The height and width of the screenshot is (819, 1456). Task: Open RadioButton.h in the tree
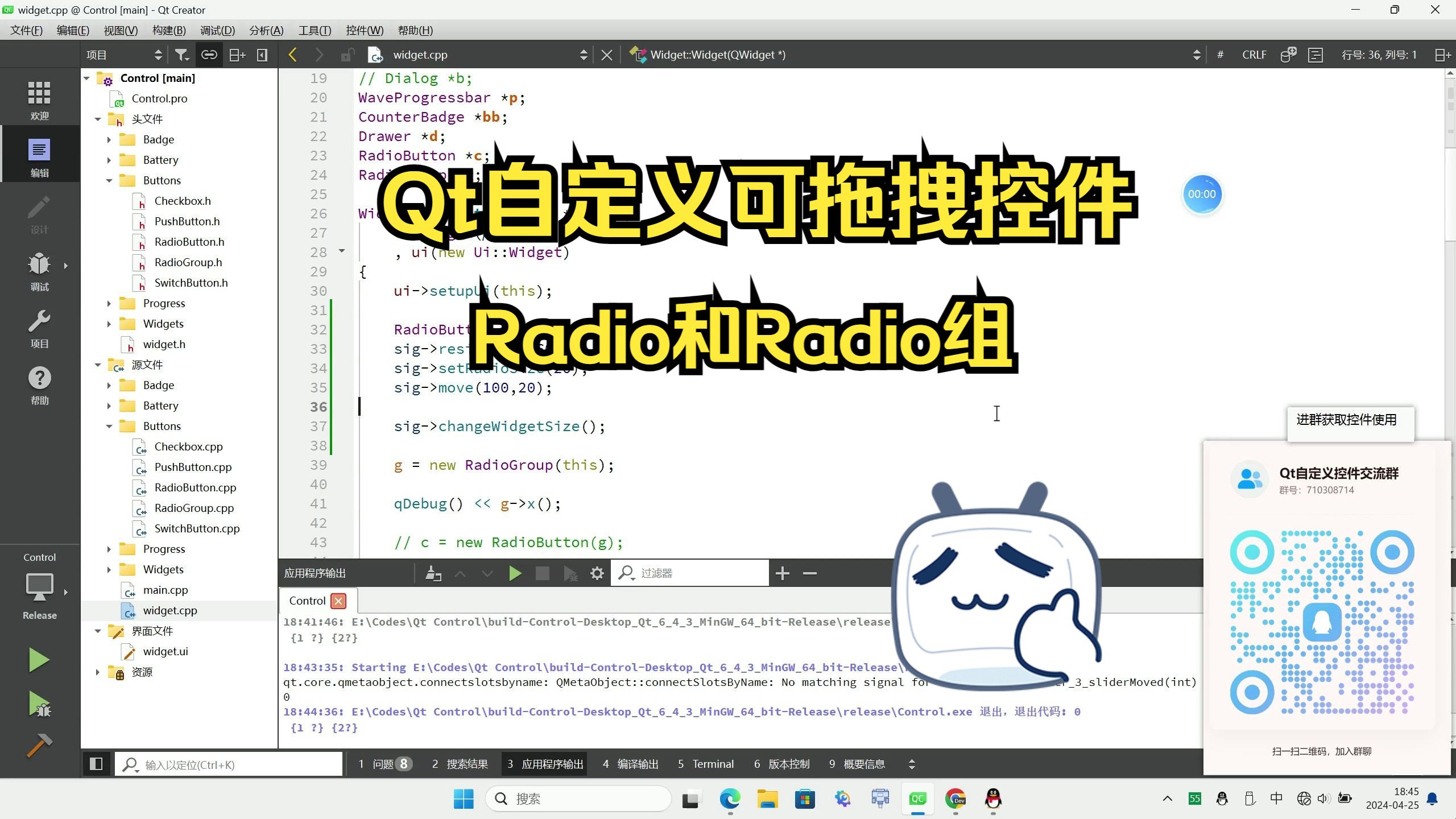[189, 242]
